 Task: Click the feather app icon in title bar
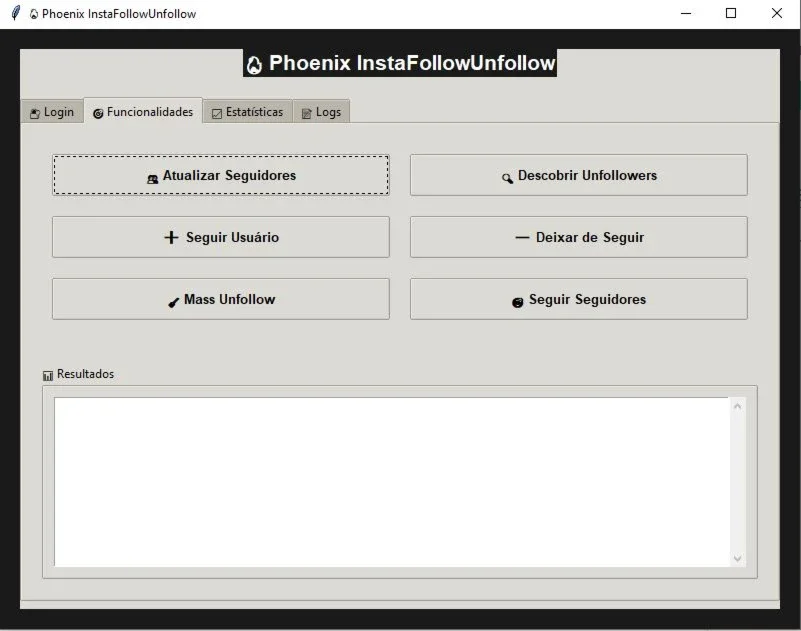16,13
